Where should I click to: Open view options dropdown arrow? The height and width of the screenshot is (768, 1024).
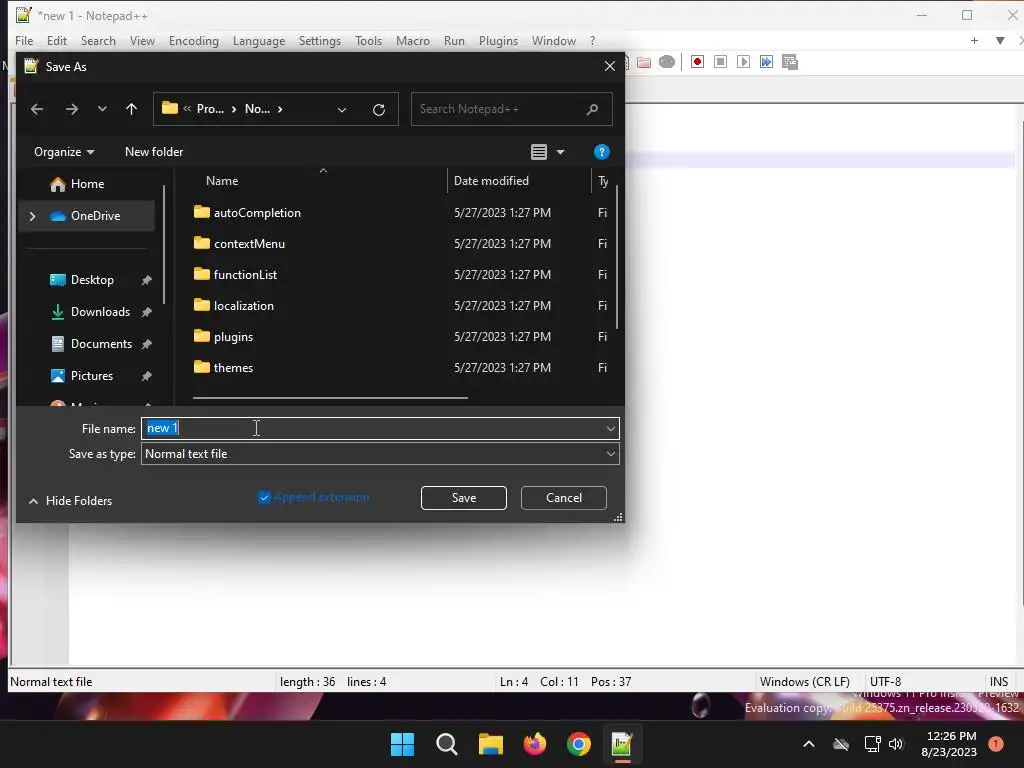[560, 152]
